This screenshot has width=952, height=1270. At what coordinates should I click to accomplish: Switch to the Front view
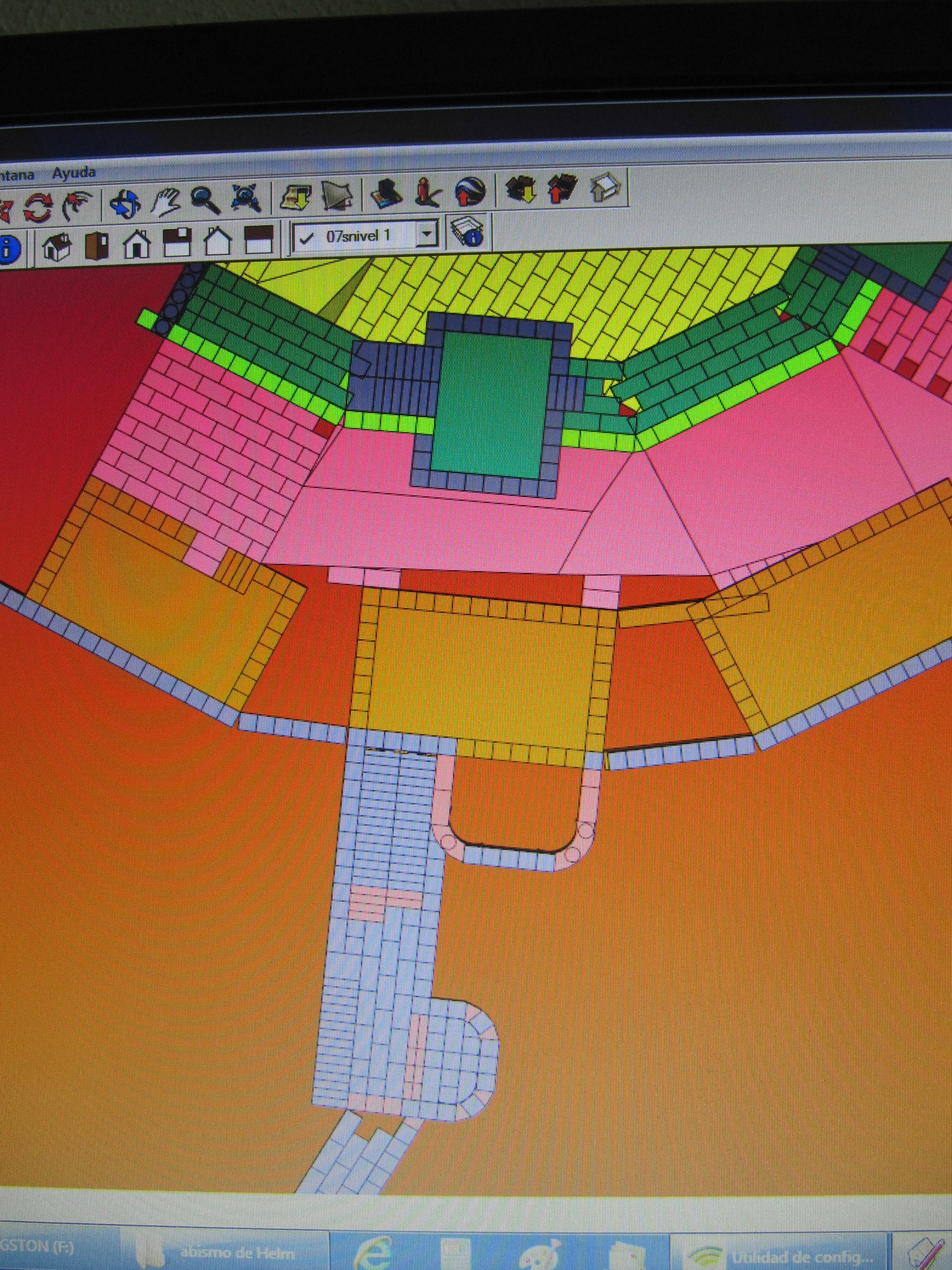(x=137, y=244)
